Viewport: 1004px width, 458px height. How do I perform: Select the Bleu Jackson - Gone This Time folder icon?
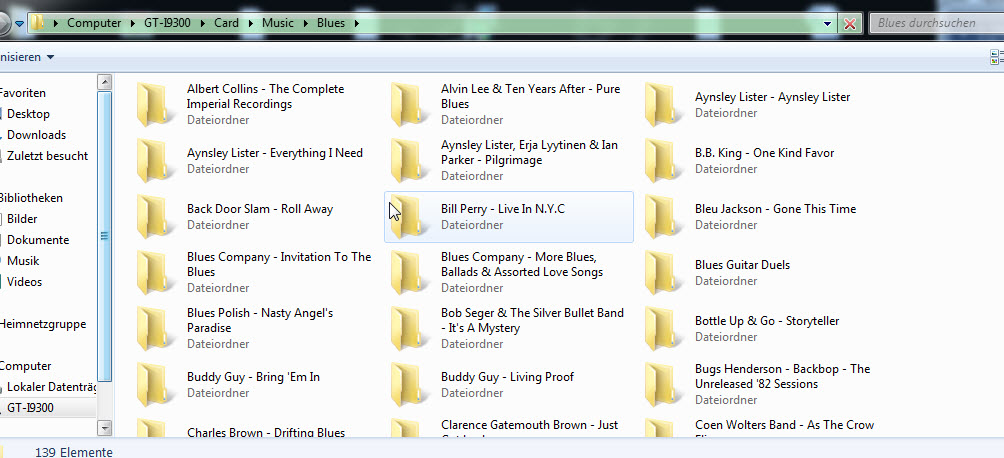coord(664,217)
